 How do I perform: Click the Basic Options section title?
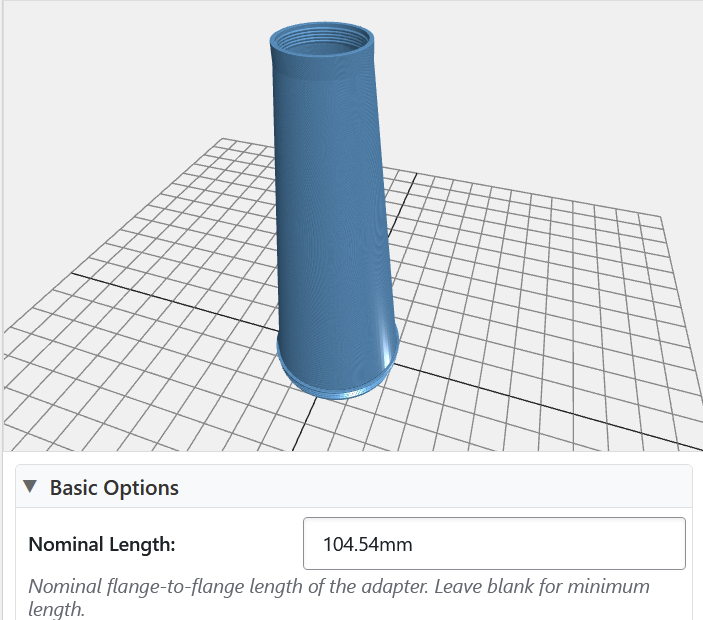point(114,488)
